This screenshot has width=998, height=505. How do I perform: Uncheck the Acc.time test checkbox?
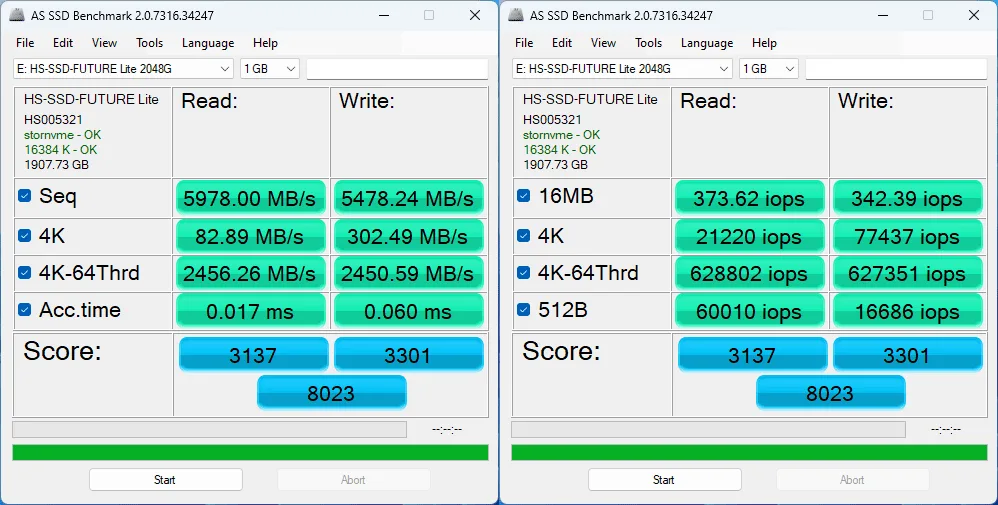25,309
